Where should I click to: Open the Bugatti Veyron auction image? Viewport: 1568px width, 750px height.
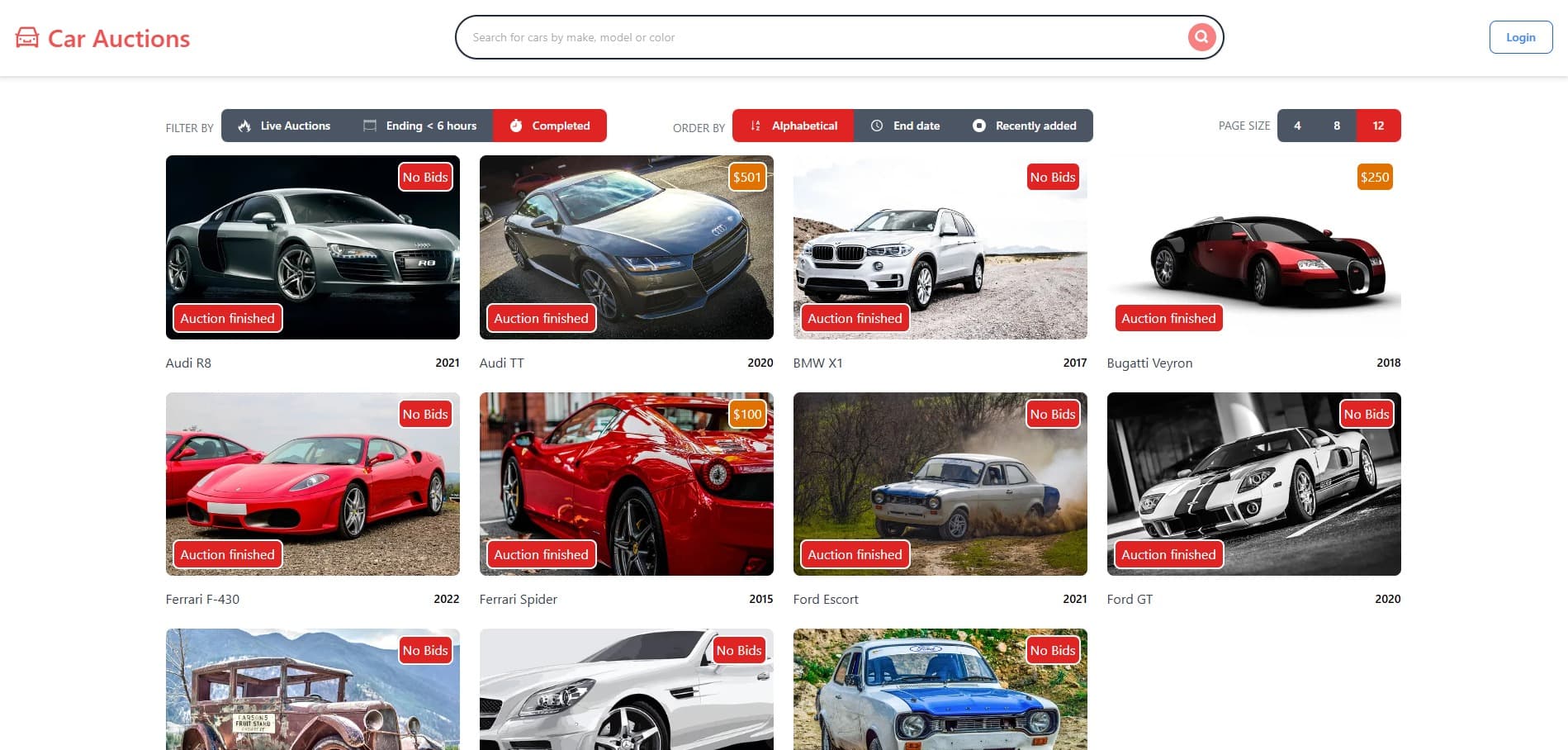pos(1254,247)
